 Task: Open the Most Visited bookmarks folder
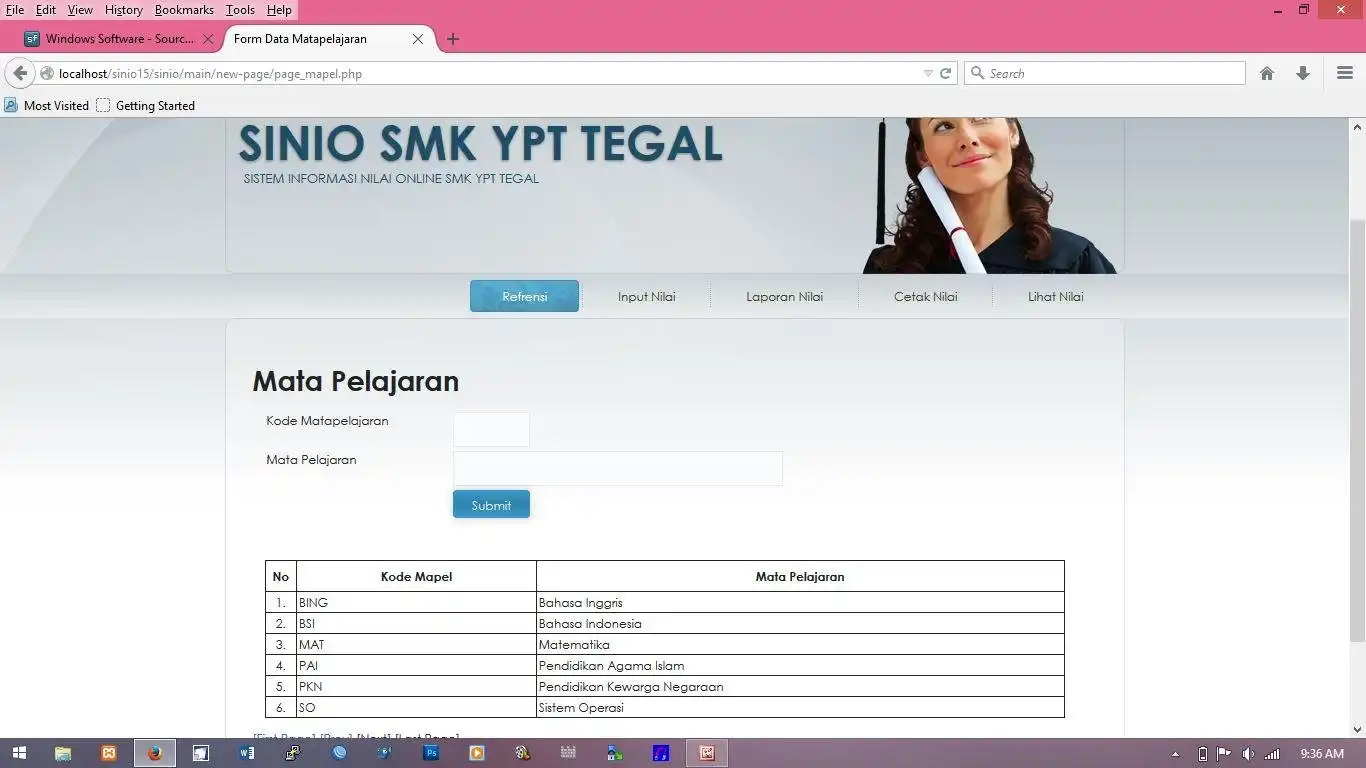47,105
